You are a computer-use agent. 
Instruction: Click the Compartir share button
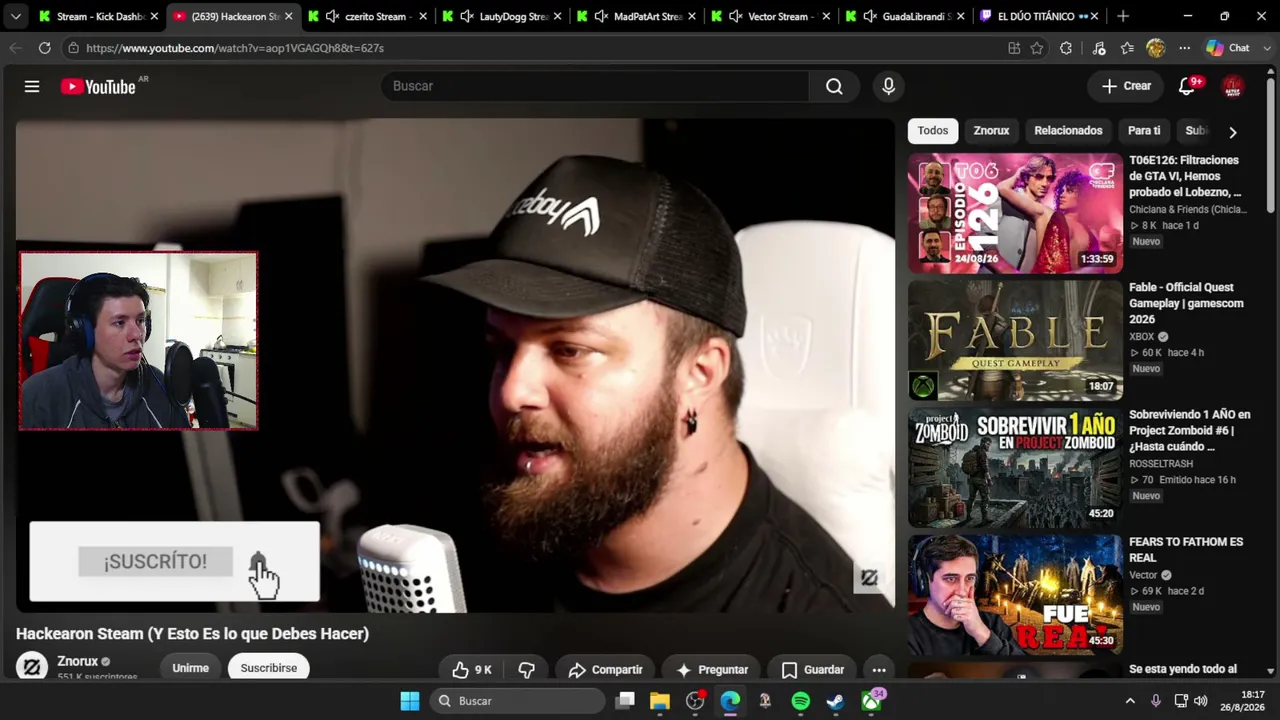[x=605, y=669]
